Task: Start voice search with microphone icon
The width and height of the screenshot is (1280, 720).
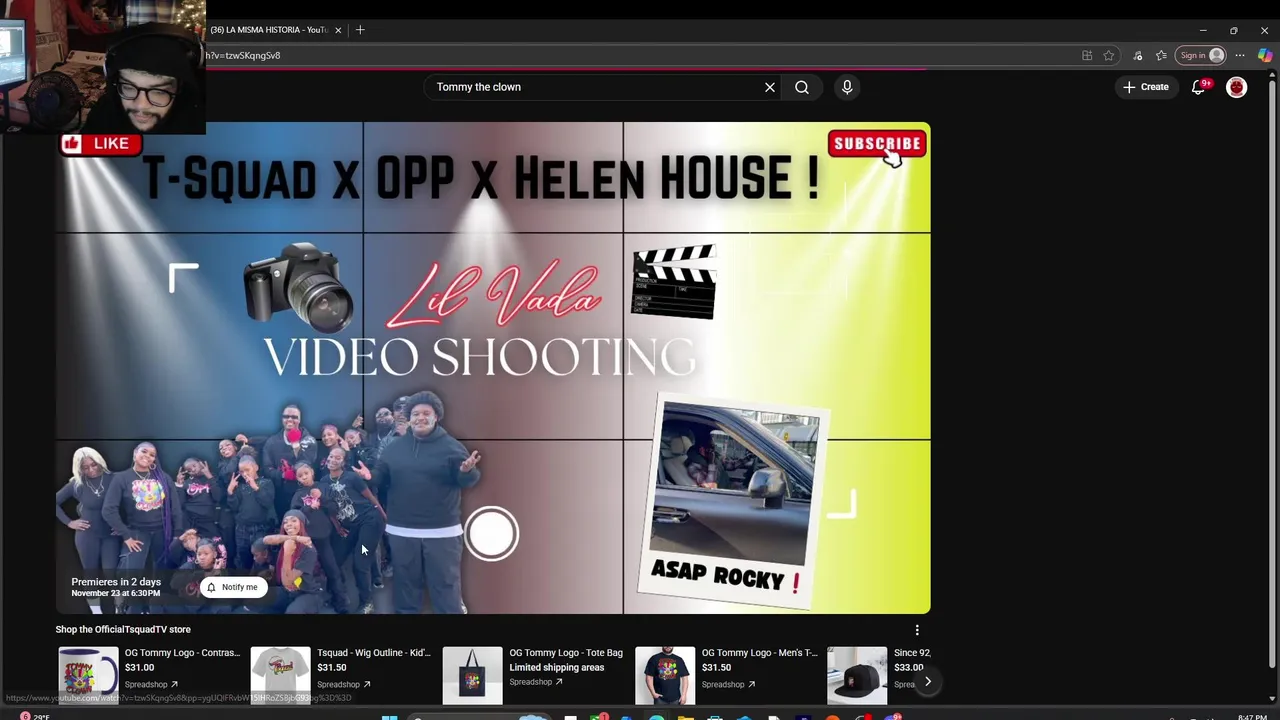Action: 847,87
